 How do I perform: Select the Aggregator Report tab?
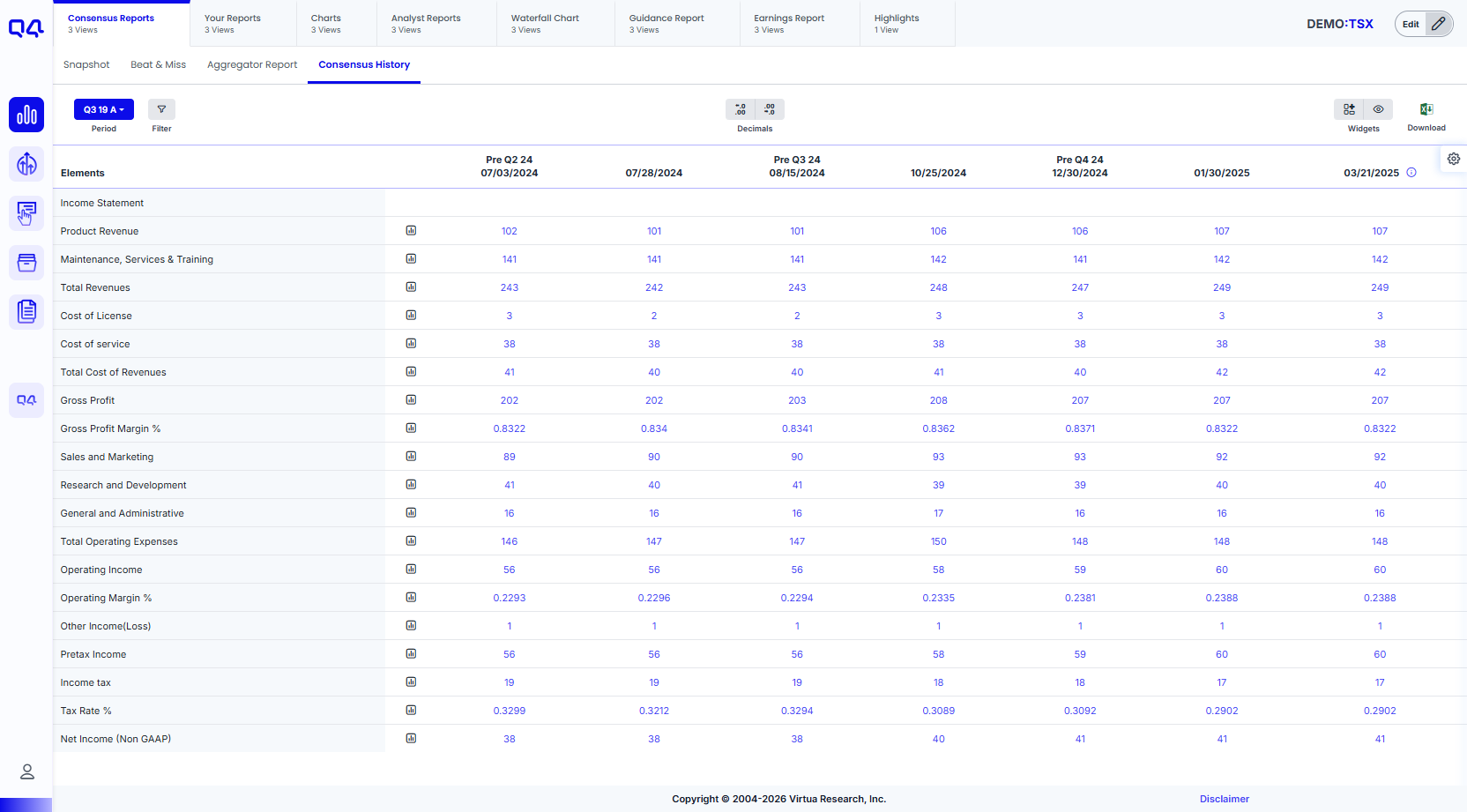coord(252,64)
